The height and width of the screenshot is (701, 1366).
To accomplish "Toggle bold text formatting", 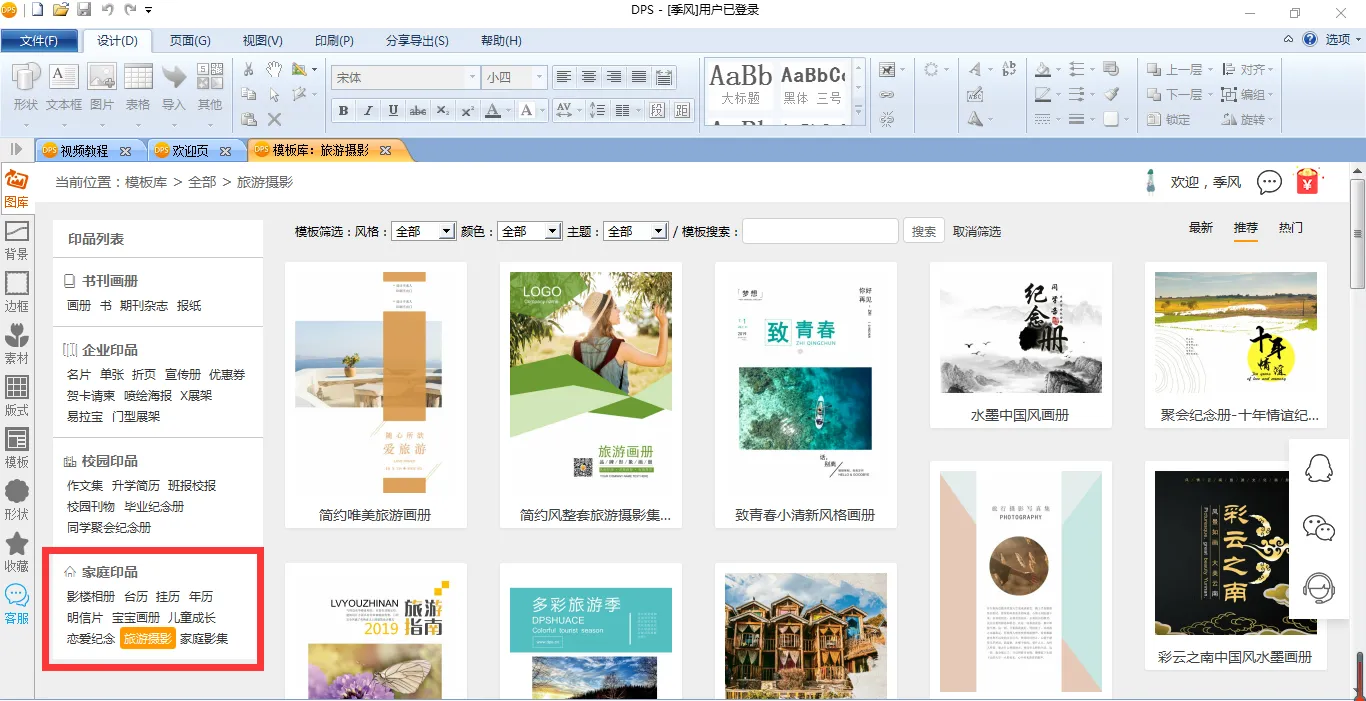I will point(344,110).
